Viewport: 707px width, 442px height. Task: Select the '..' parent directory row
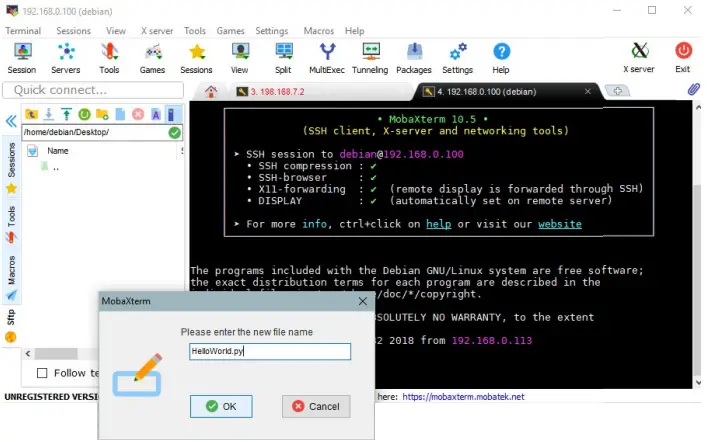[55, 168]
